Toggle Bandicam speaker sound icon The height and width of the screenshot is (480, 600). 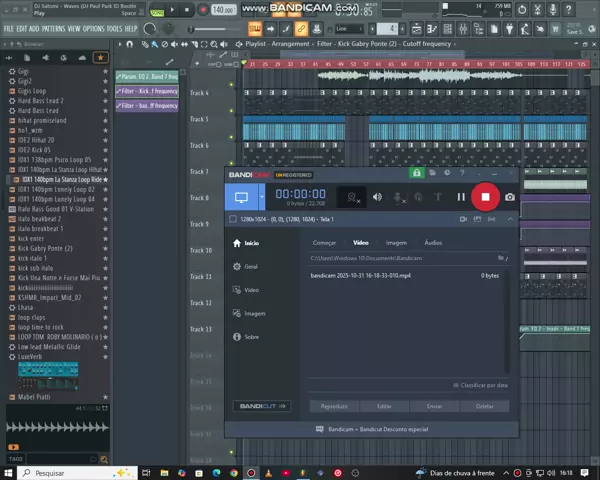tap(377, 197)
